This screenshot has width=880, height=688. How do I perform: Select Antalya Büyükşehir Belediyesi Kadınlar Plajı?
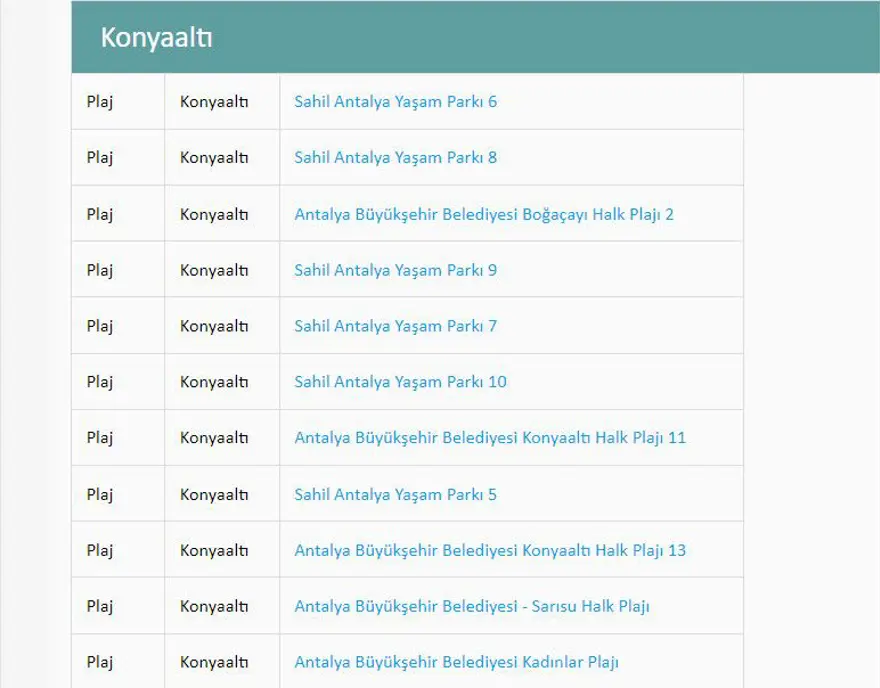[457, 661]
